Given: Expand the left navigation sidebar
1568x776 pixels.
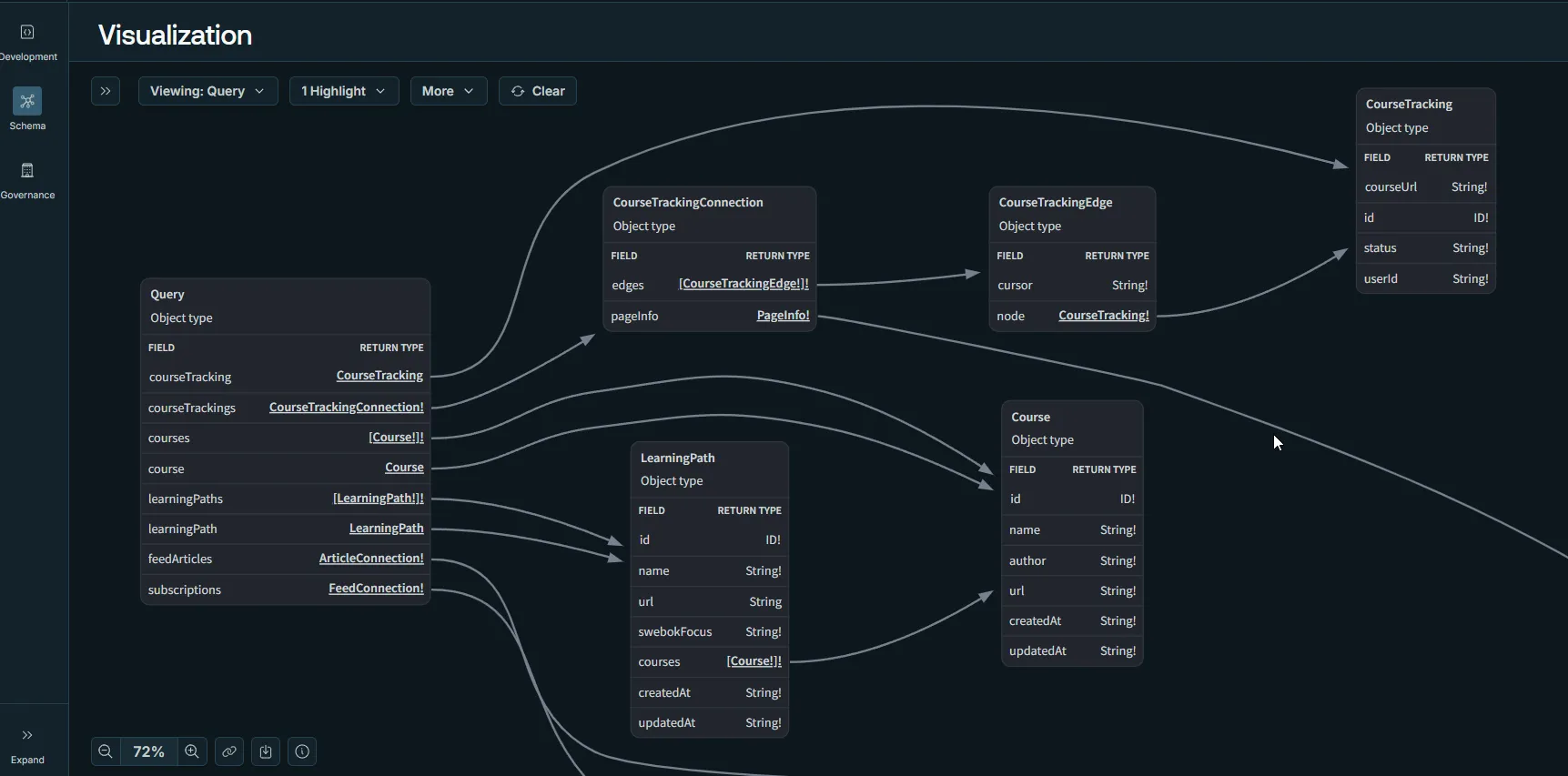Looking at the screenshot, I should pyautogui.click(x=27, y=746).
